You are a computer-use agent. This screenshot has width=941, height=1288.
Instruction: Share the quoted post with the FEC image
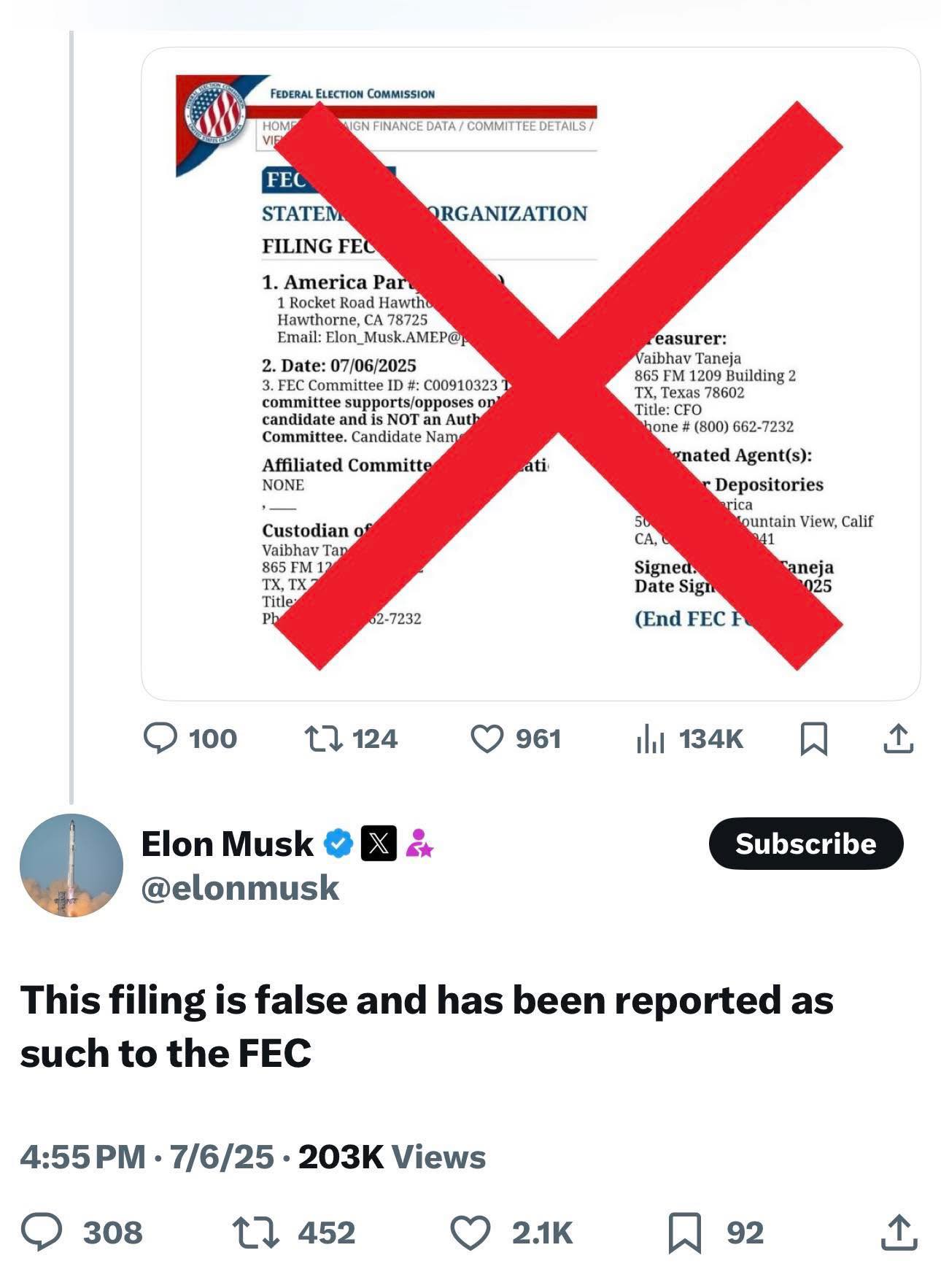pyautogui.click(x=898, y=738)
